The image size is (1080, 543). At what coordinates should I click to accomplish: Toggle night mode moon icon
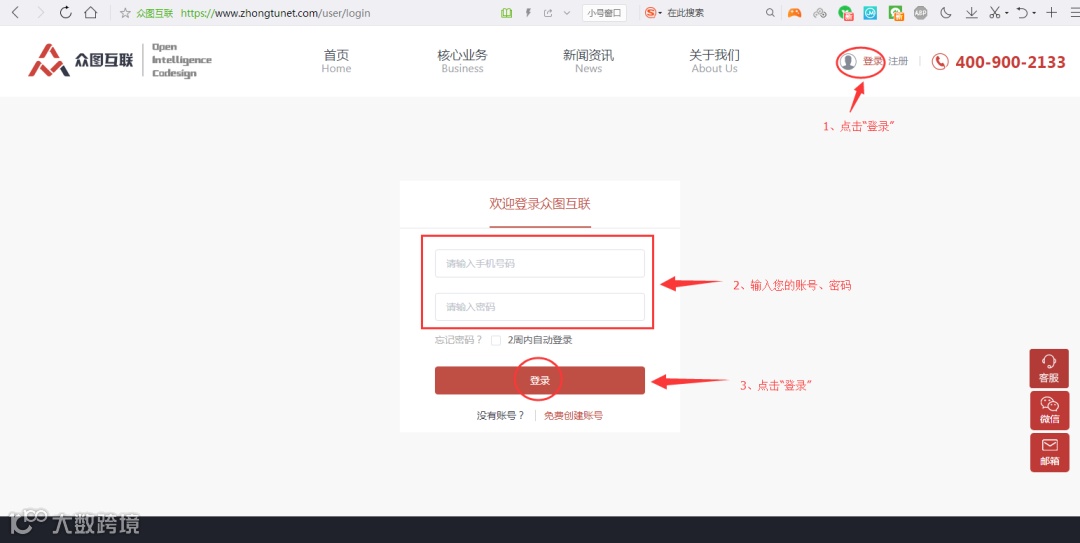[x=946, y=13]
